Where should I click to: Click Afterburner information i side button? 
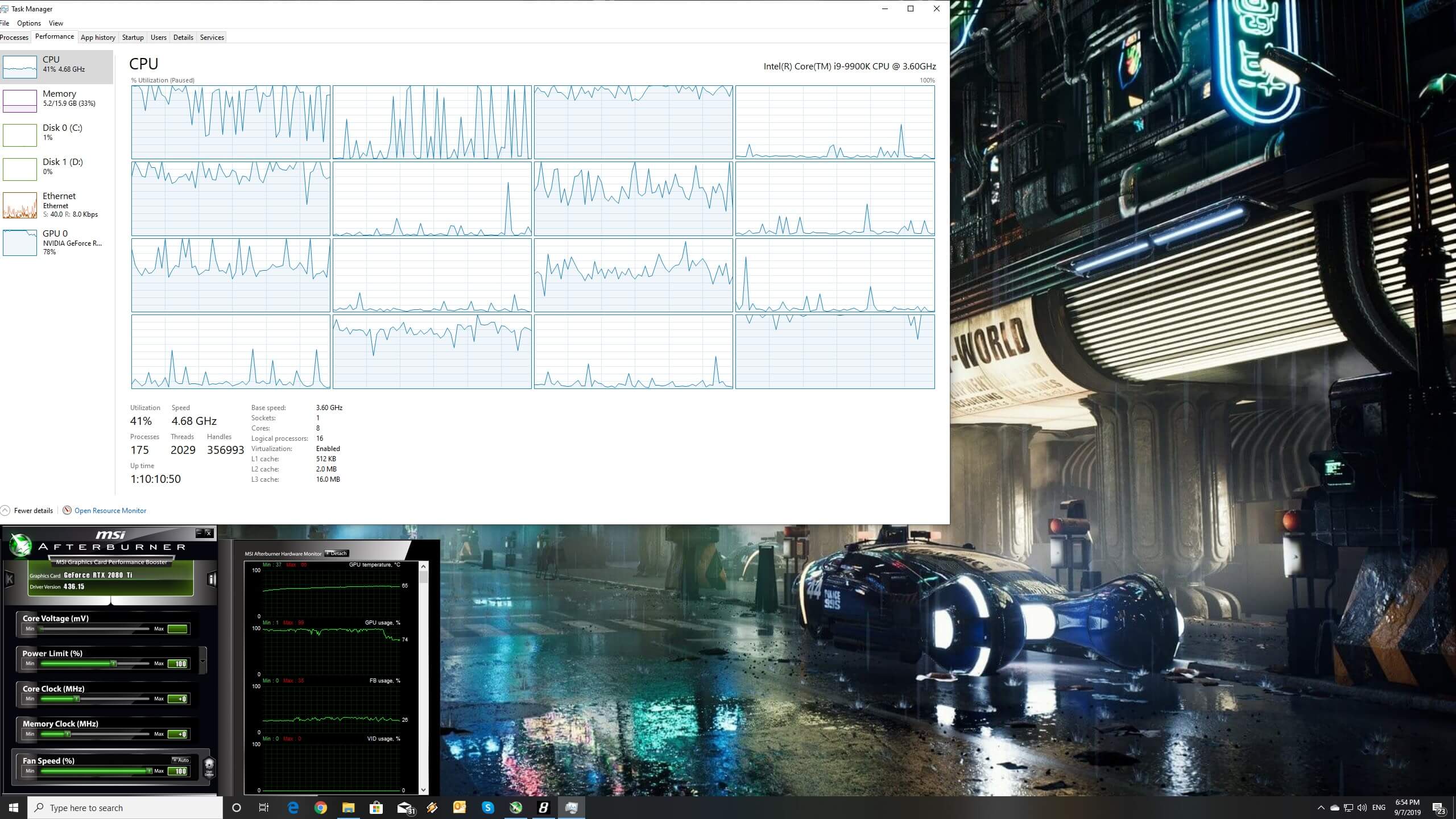tap(212, 579)
